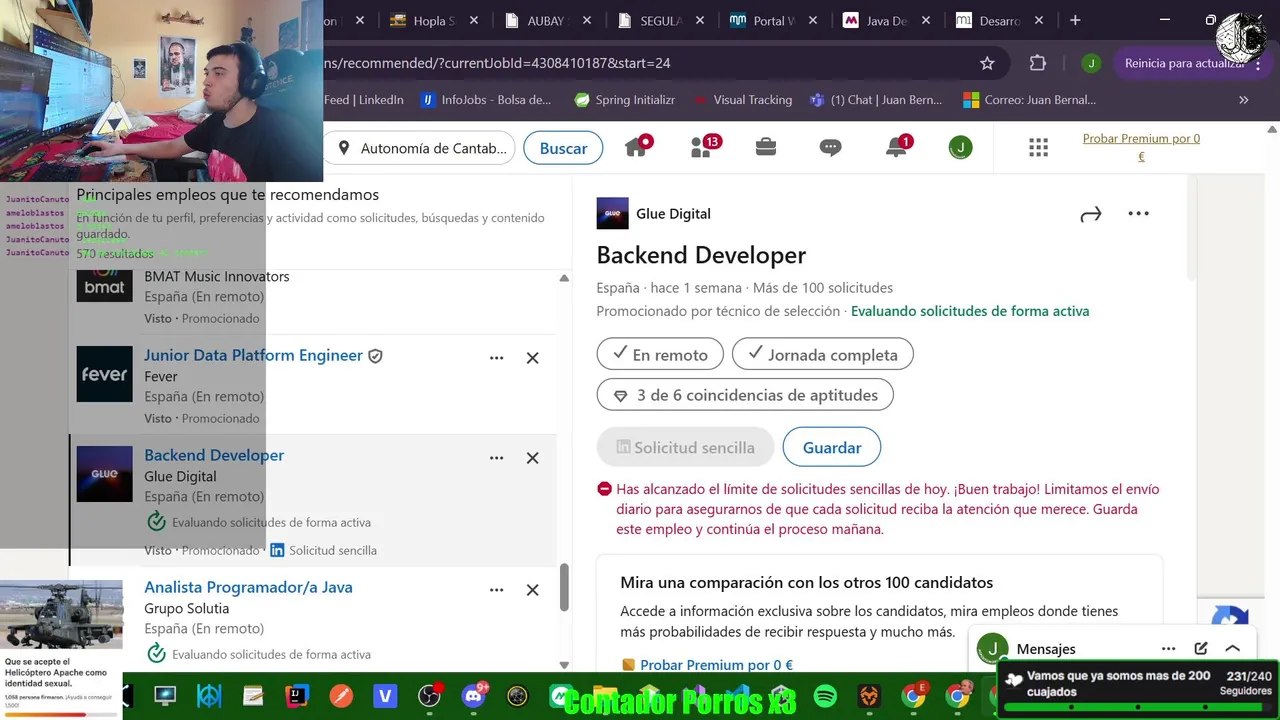This screenshot has width=1280, height=720.
Task: Open more options for Backend Developer job detail
Action: point(1138,213)
